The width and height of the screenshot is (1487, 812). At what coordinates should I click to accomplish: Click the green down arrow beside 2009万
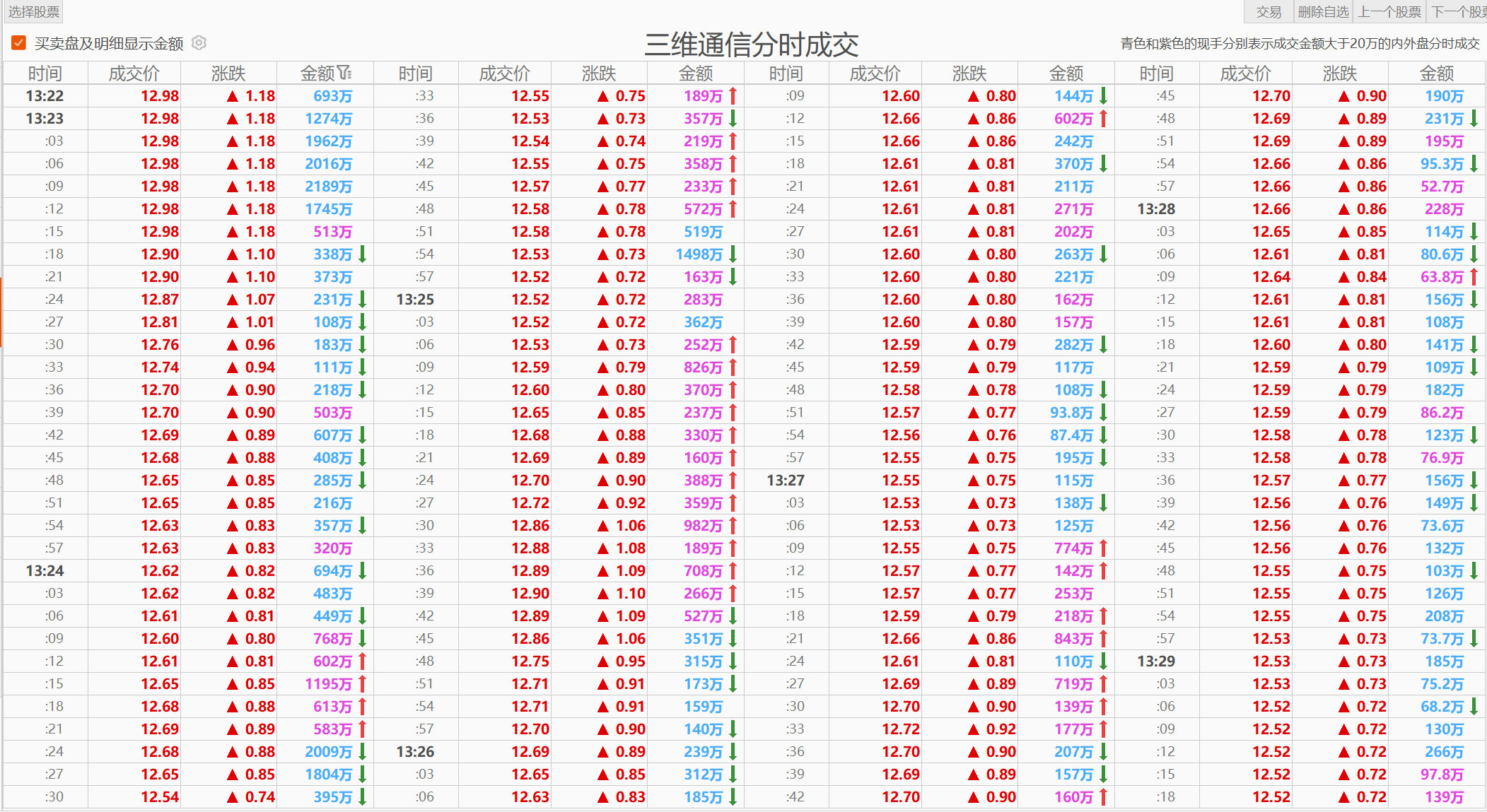363,751
